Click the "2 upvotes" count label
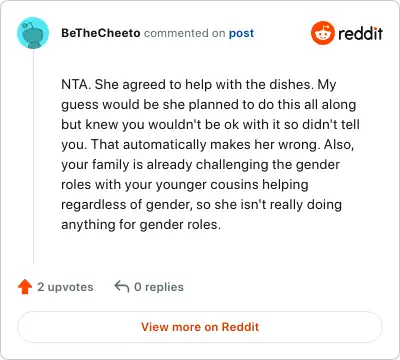 point(65,287)
